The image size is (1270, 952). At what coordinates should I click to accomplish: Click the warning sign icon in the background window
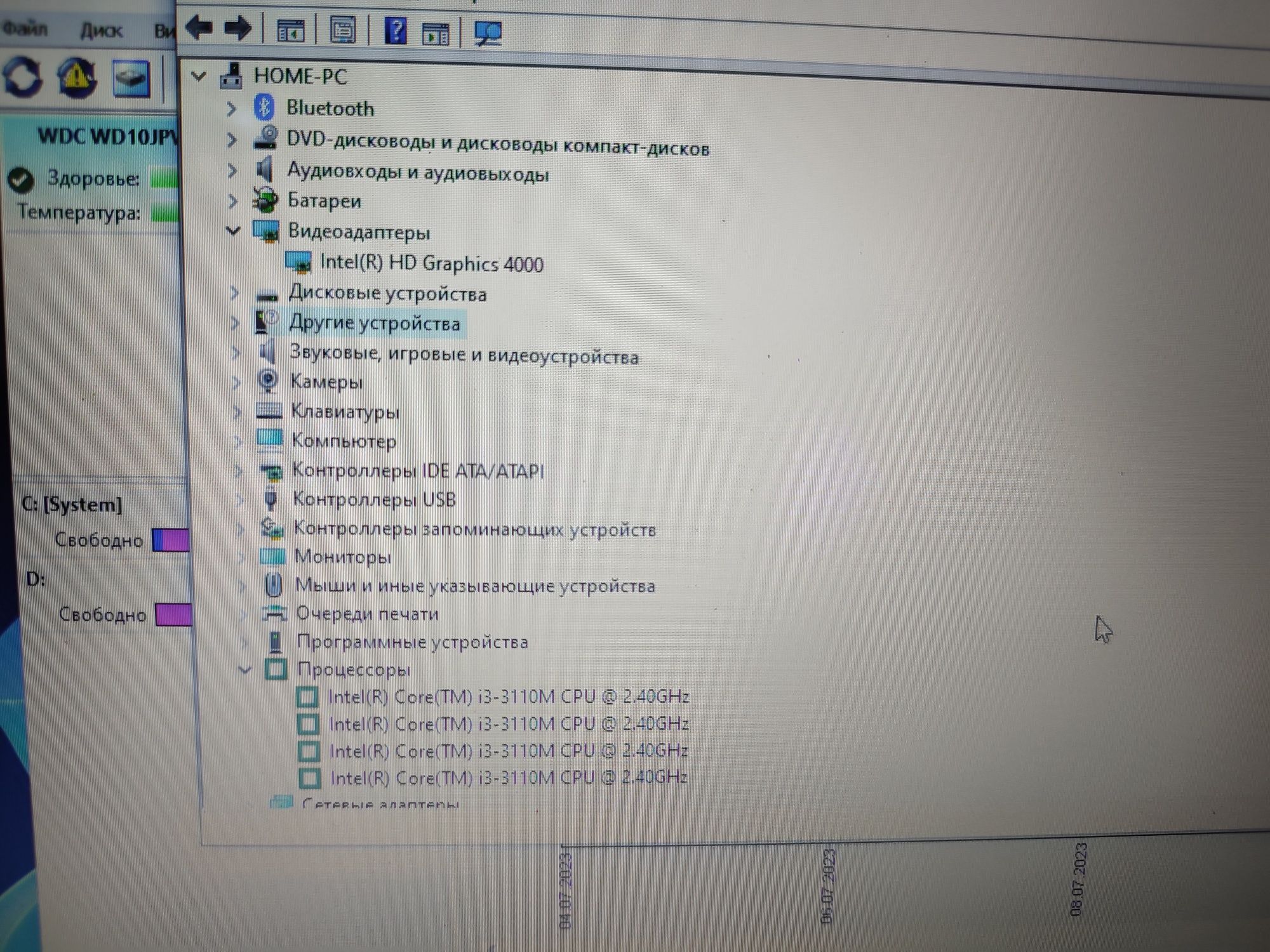point(77,77)
